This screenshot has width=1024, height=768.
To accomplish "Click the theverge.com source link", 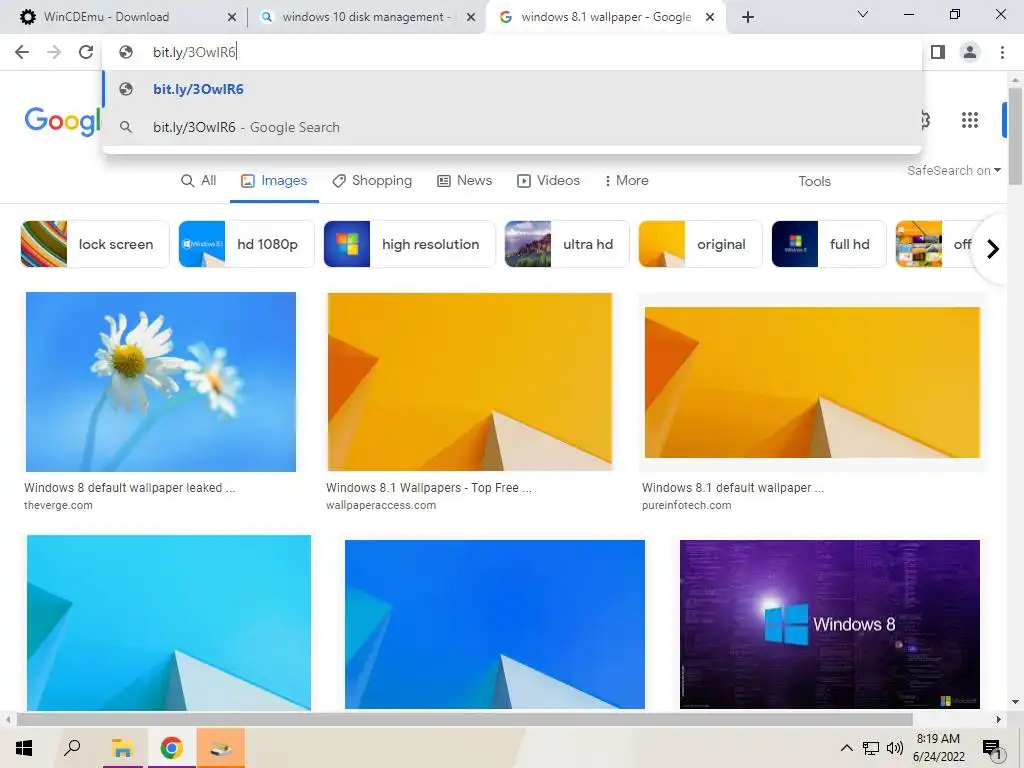I will (58, 505).
